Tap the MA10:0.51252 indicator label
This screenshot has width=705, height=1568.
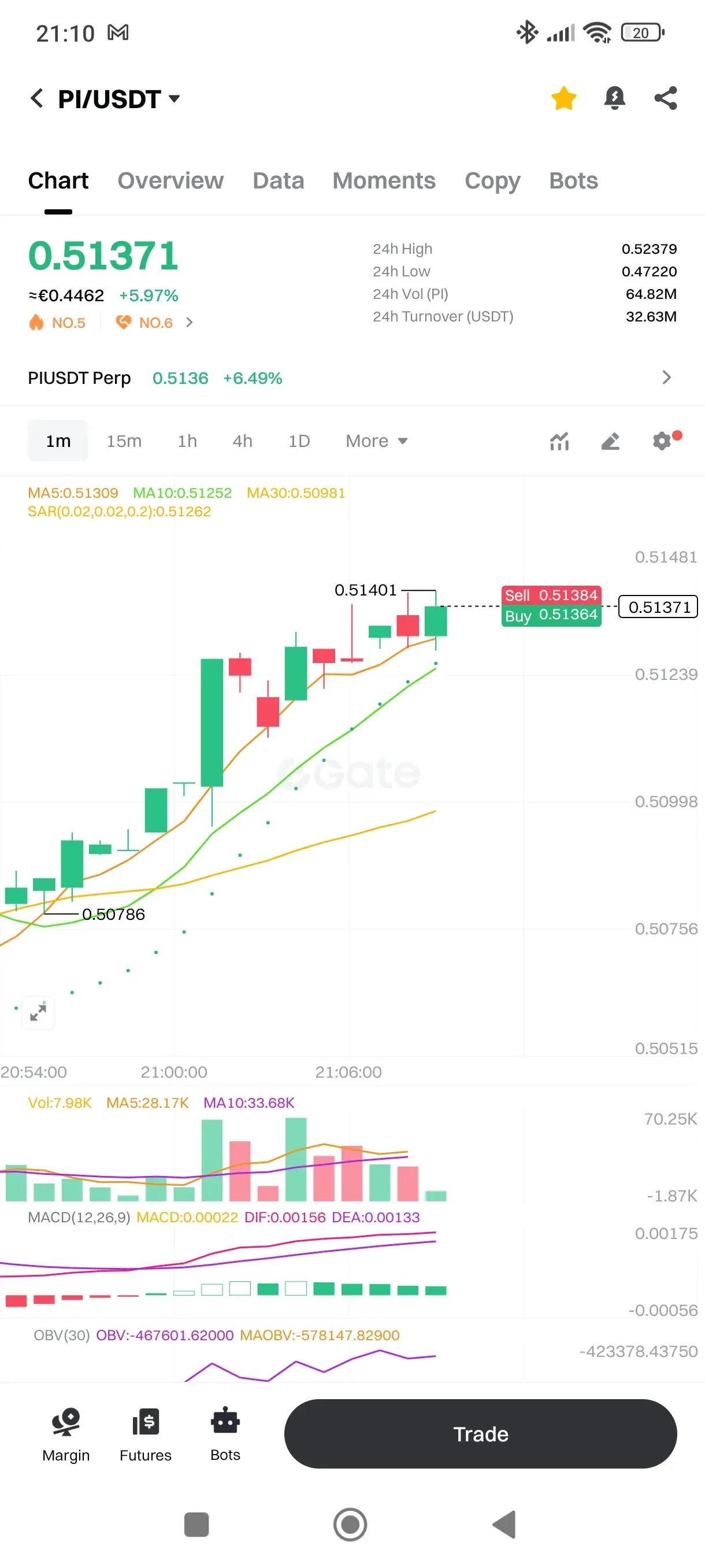point(183,493)
